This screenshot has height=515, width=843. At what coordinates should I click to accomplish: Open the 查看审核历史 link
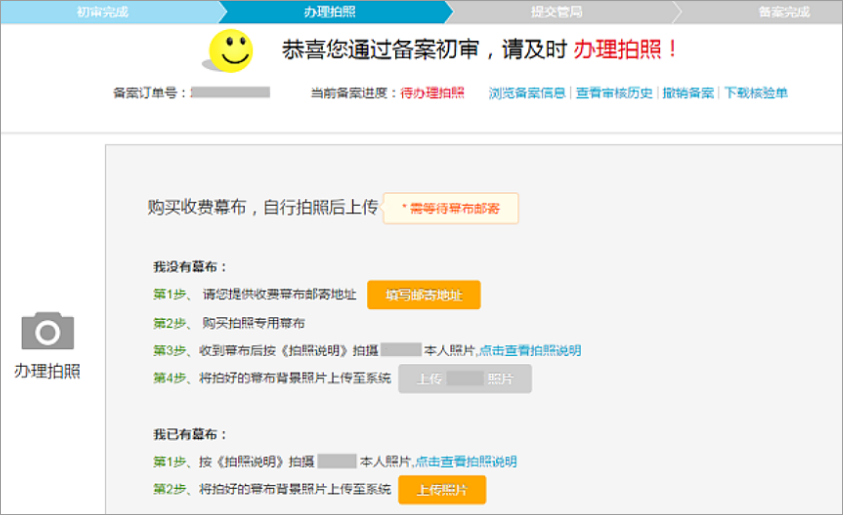point(614,93)
